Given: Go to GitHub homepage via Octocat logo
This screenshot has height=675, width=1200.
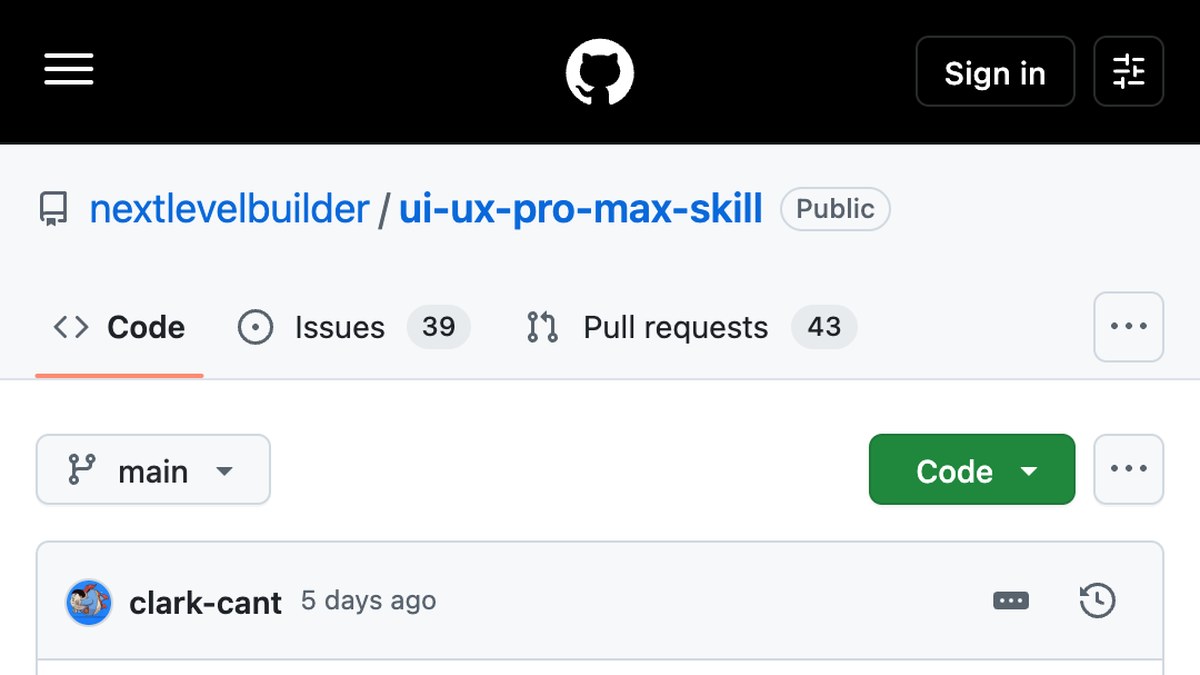Looking at the screenshot, I should click(x=600, y=71).
